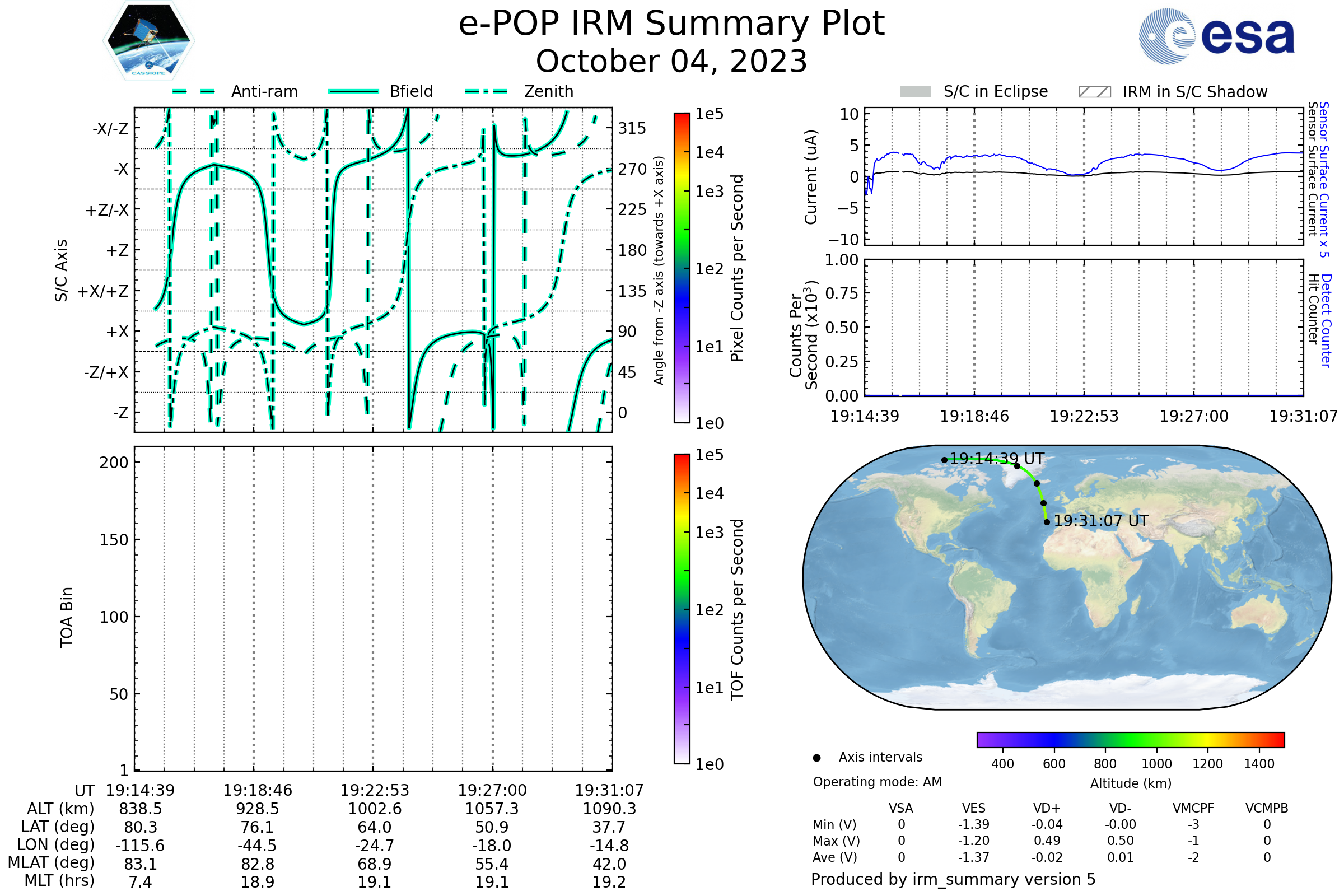Click the Bfield solid line legend marker
The height and width of the screenshot is (896, 1344).
pos(353,91)
